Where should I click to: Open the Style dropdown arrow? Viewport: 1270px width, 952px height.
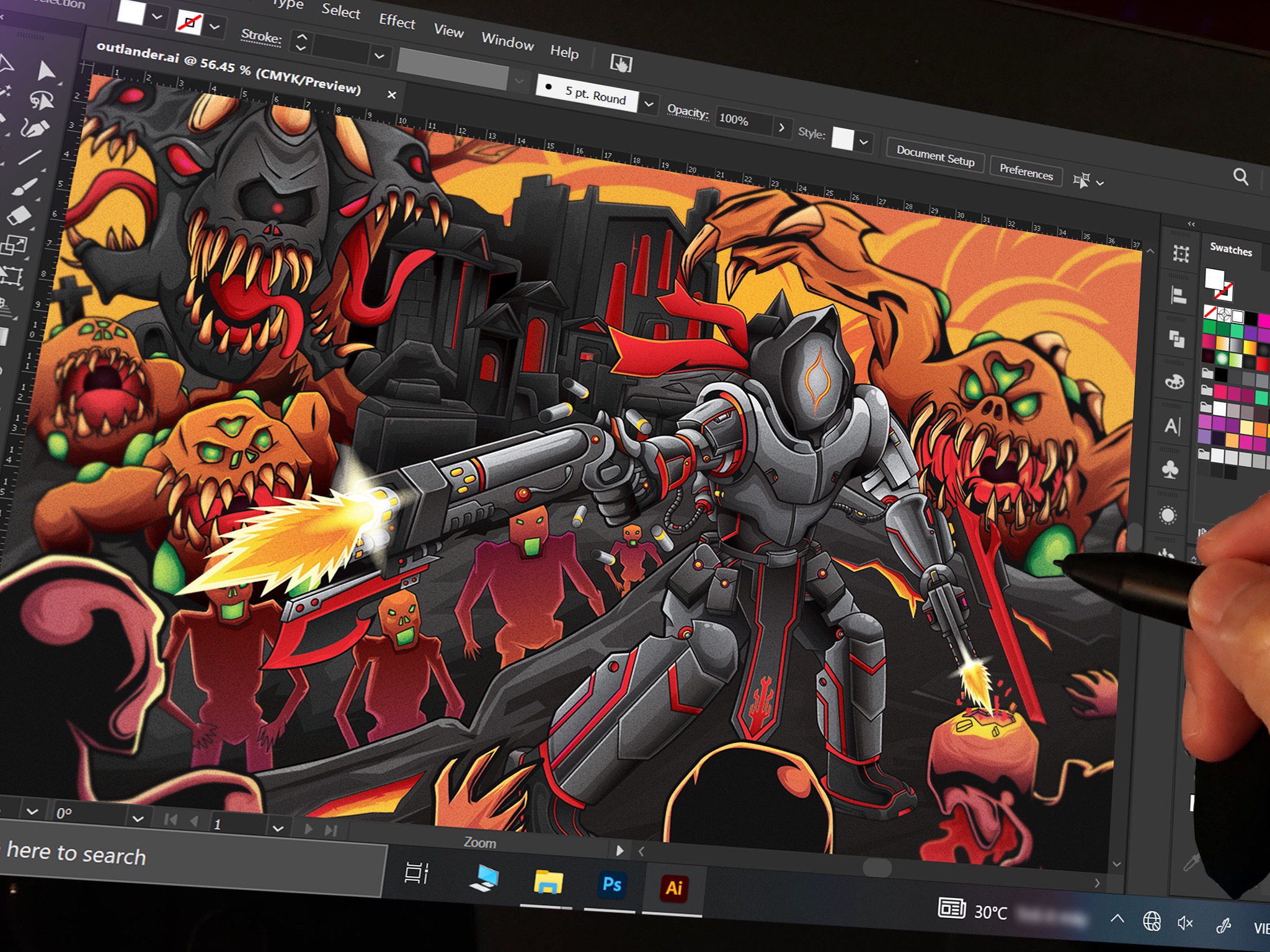(864, 143)
